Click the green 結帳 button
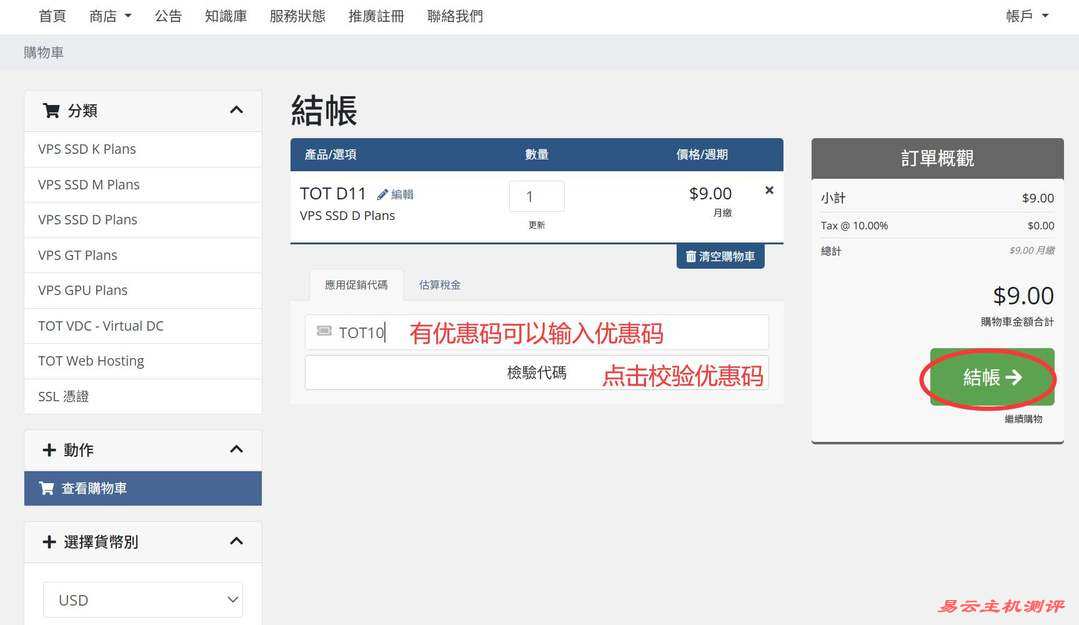This screenshot has height=625, width=1079. coord(989,378)
